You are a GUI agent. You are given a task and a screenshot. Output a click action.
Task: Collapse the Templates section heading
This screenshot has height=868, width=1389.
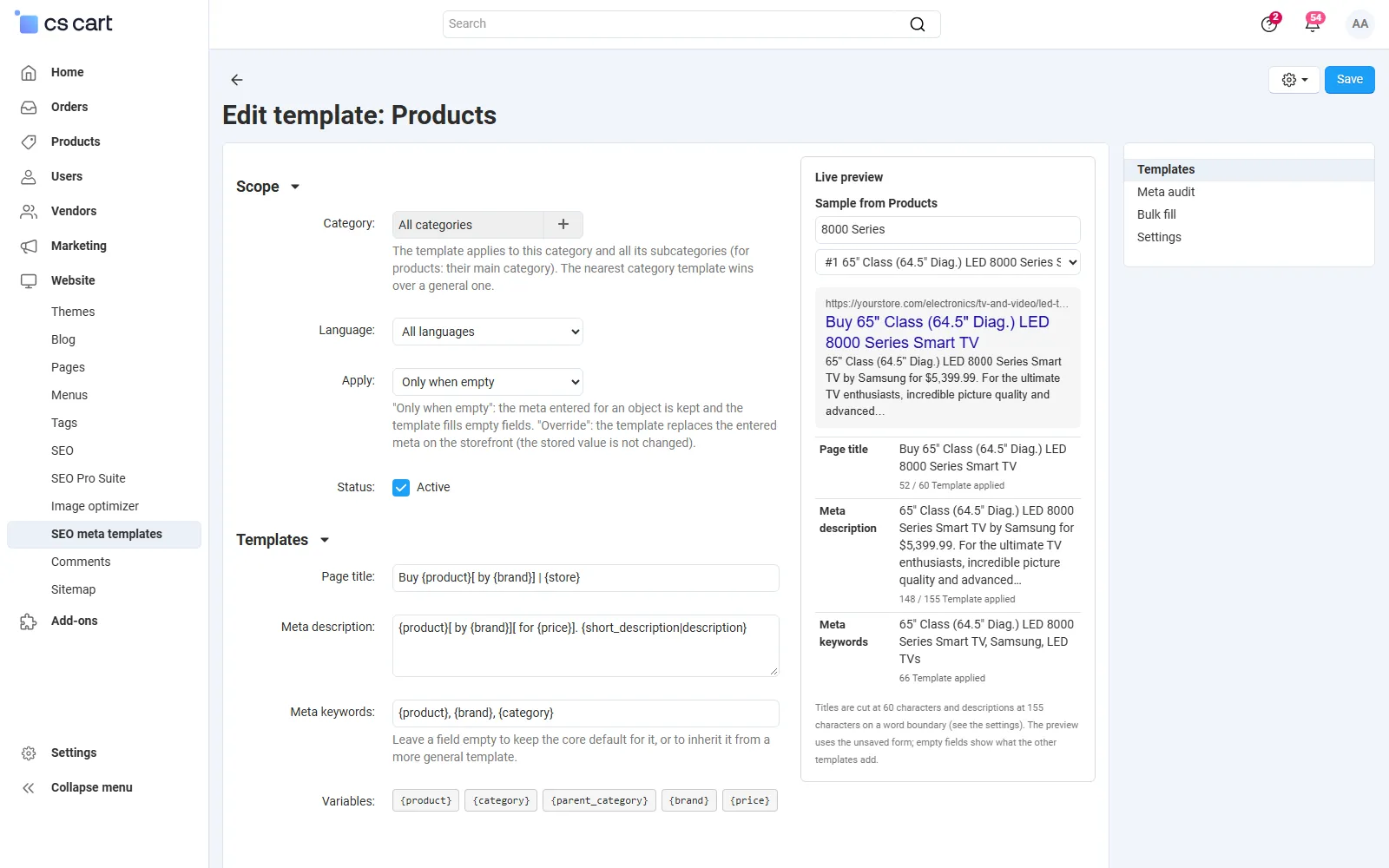click(x=282, y=540)
